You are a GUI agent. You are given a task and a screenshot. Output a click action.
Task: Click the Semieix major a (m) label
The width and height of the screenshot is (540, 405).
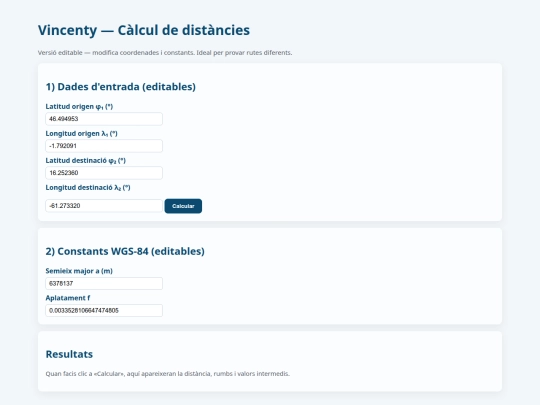(x=79, y=271)
